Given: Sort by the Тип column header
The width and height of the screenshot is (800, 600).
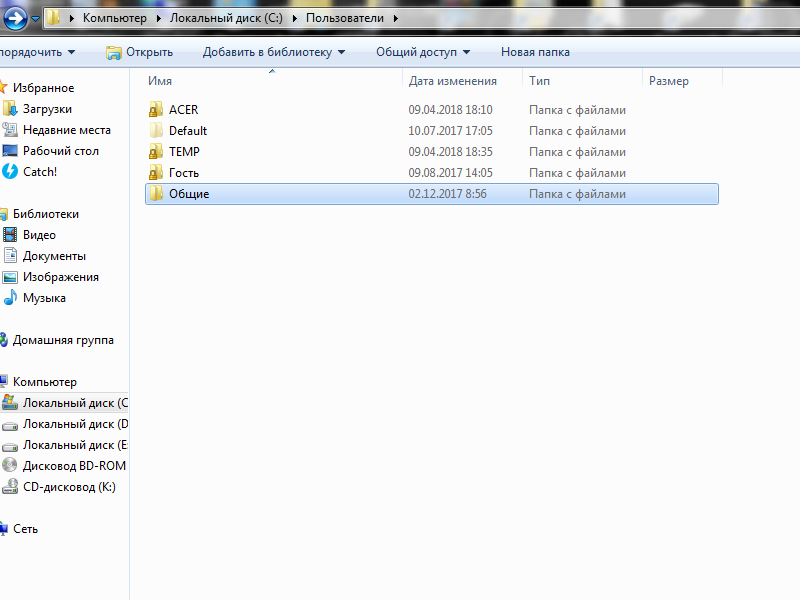Looking at the screenshot, I should [539, 81].
